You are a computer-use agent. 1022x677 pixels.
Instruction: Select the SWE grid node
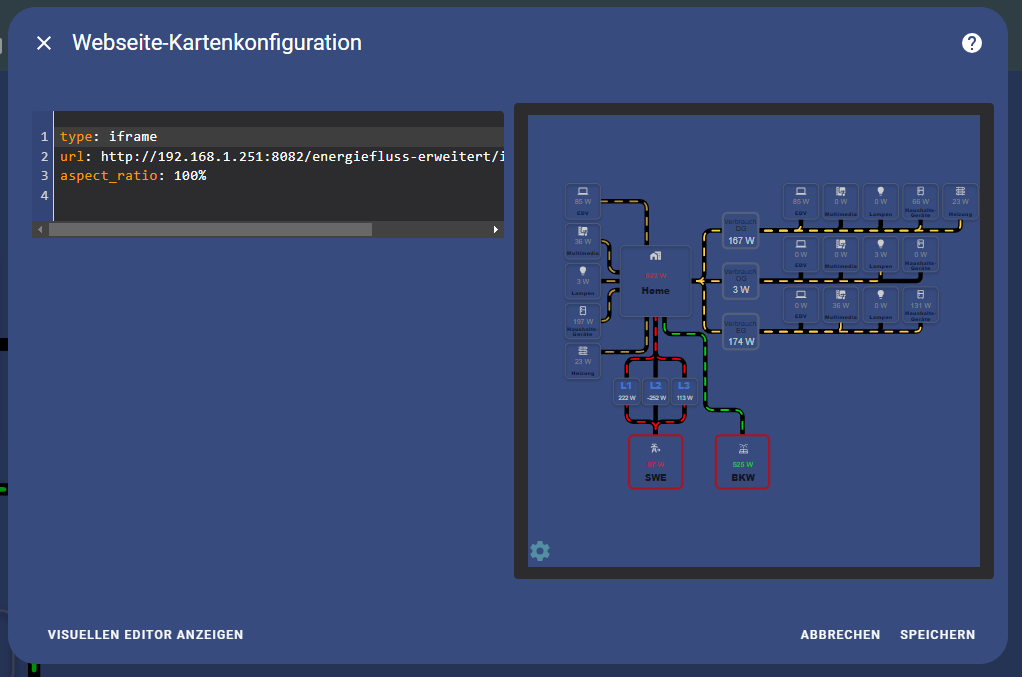(655, 462)
